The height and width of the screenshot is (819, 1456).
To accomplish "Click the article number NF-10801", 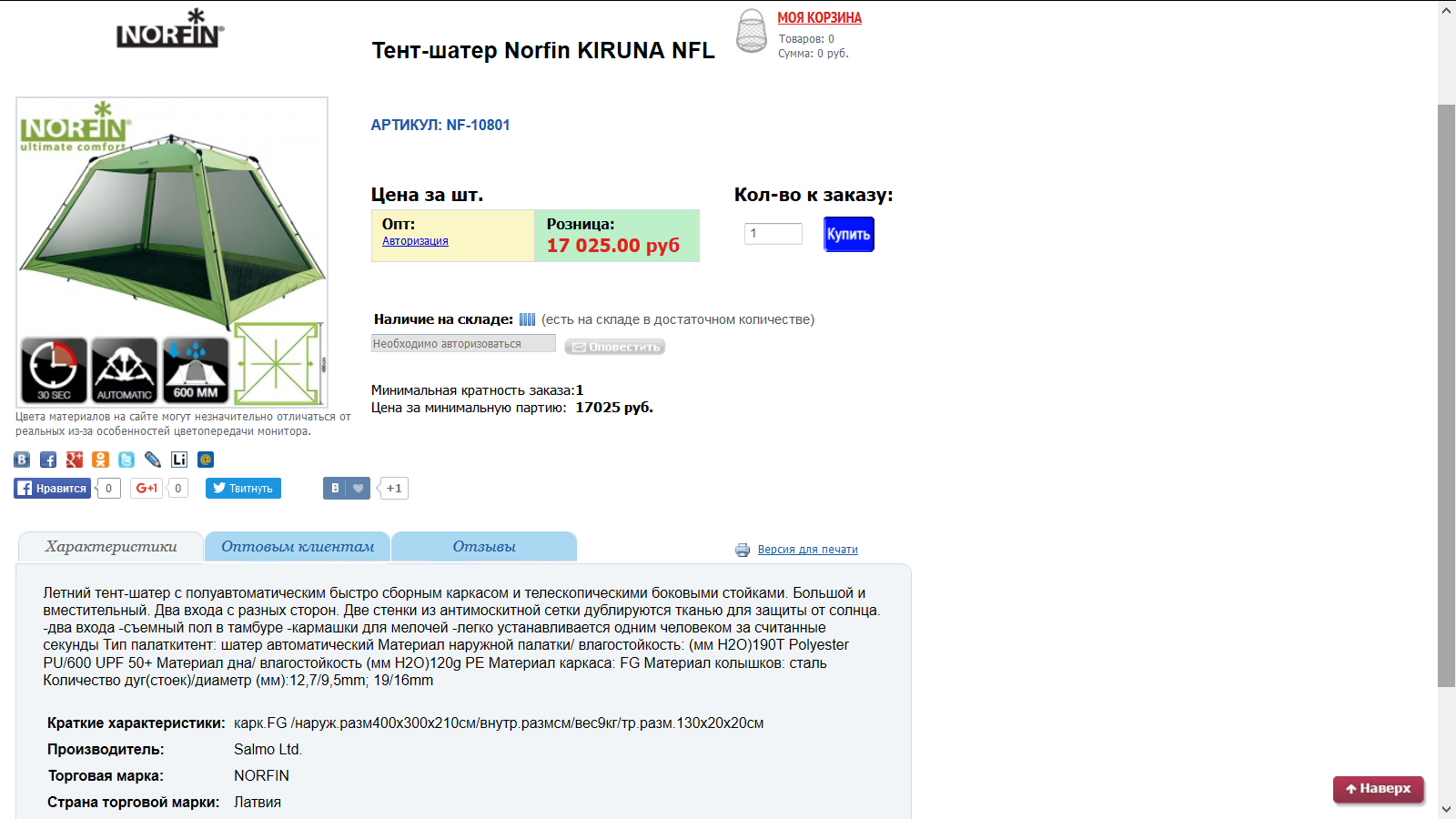I will [x=478, y=125].
